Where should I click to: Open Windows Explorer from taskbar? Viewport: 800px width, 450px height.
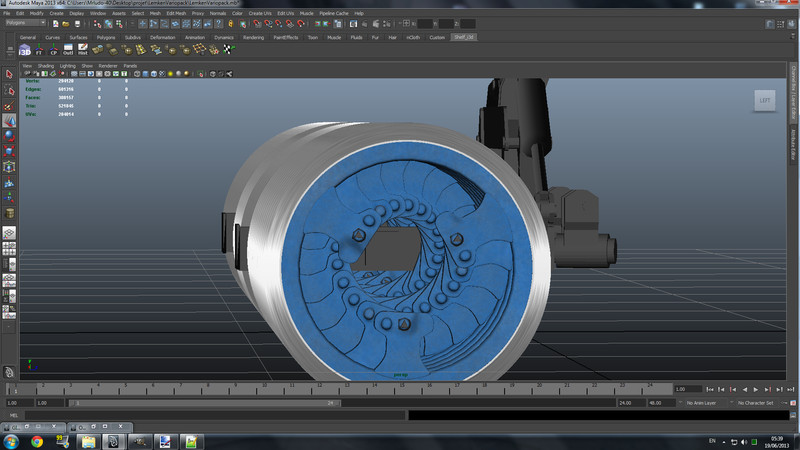[x=88, y=441]
